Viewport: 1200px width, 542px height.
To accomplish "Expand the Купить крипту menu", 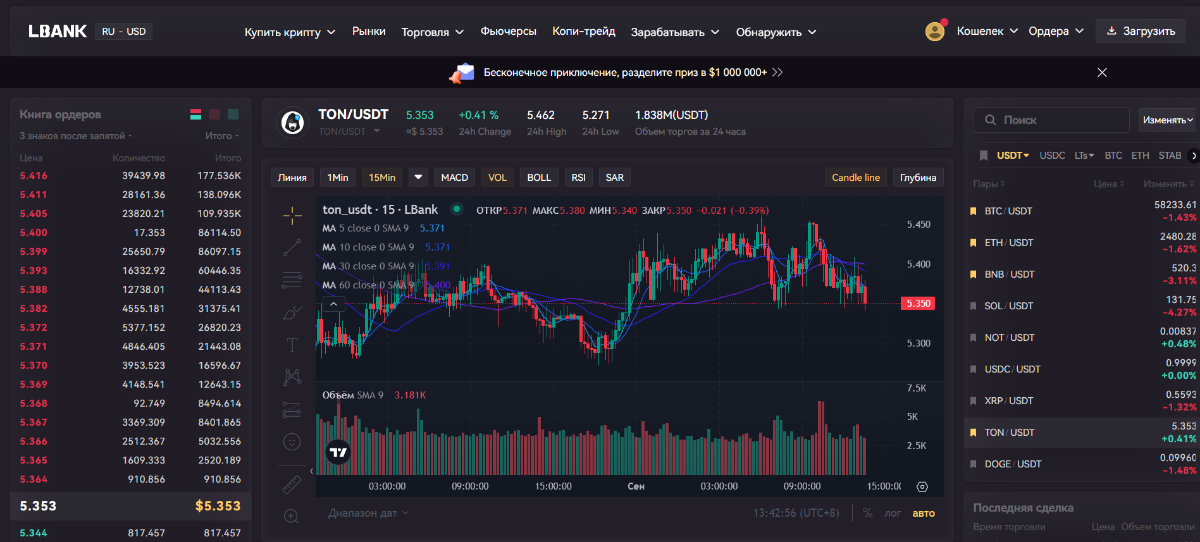I will [289, 32].
